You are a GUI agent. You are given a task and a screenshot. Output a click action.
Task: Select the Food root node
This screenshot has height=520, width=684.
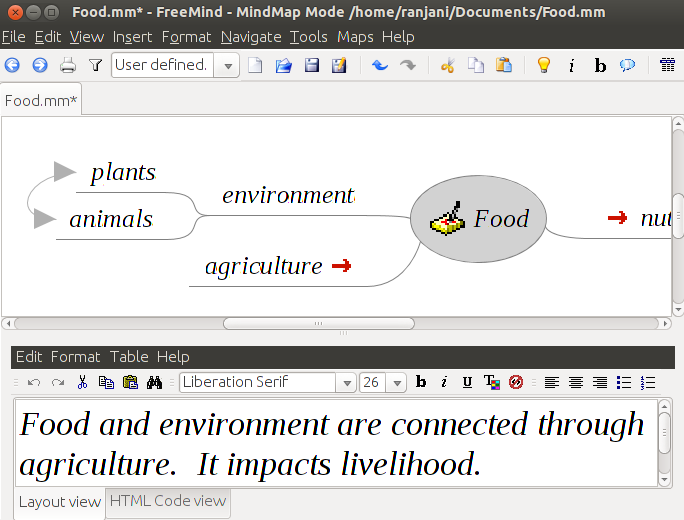(478, 219)
